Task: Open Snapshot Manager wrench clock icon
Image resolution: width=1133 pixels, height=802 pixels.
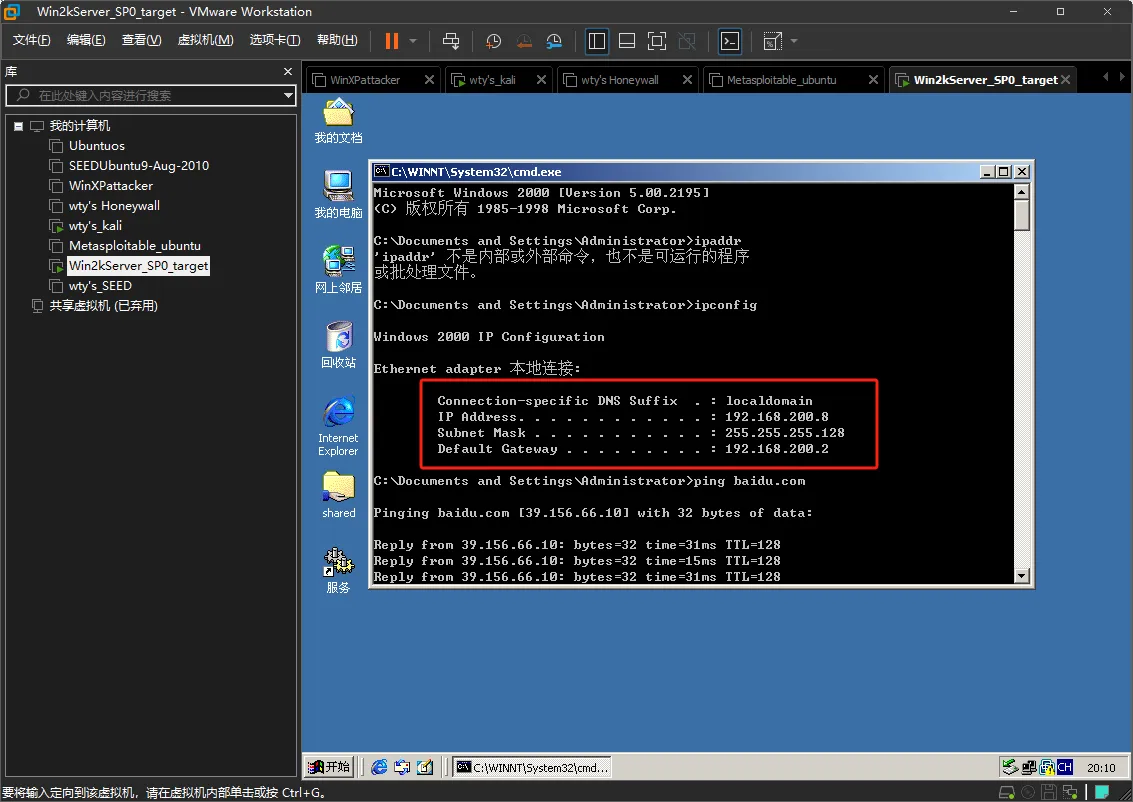Action: point(554,41)
